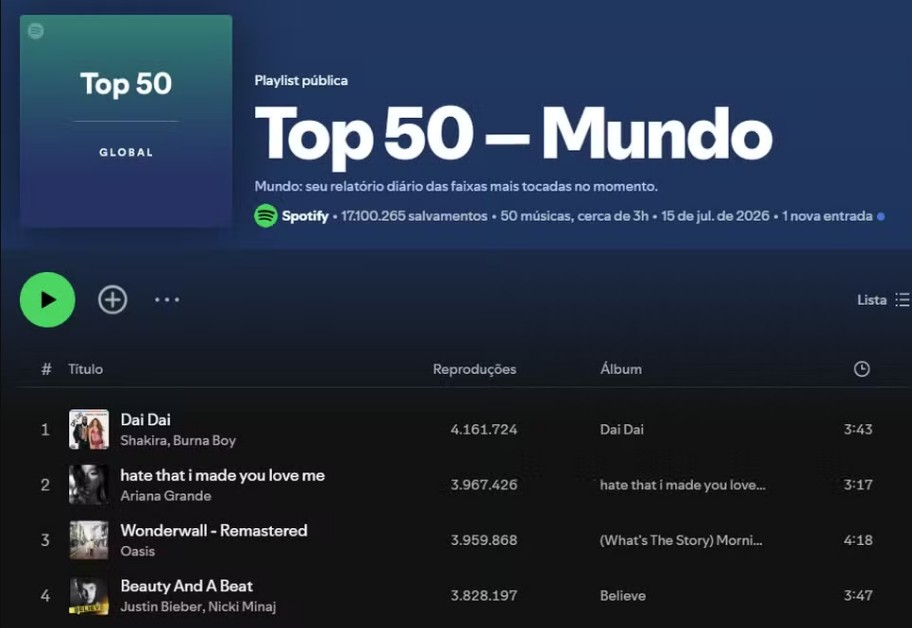
Task: Click the Reproduções column header
Action: (x=475, y=369)
